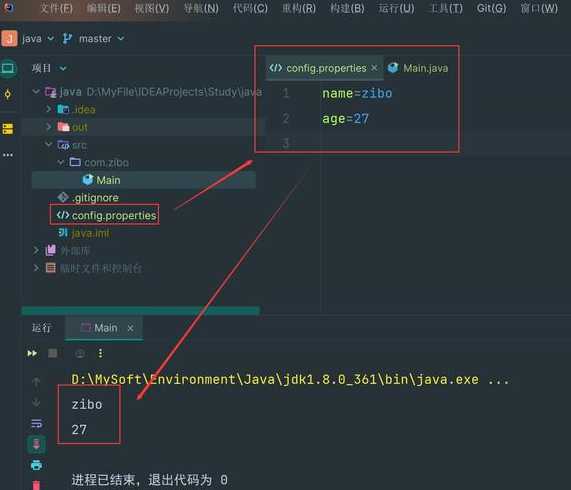Close the Main run tab
Image resolution: width=571 pixels, height=490 pixels.
[x=130, y=328]
